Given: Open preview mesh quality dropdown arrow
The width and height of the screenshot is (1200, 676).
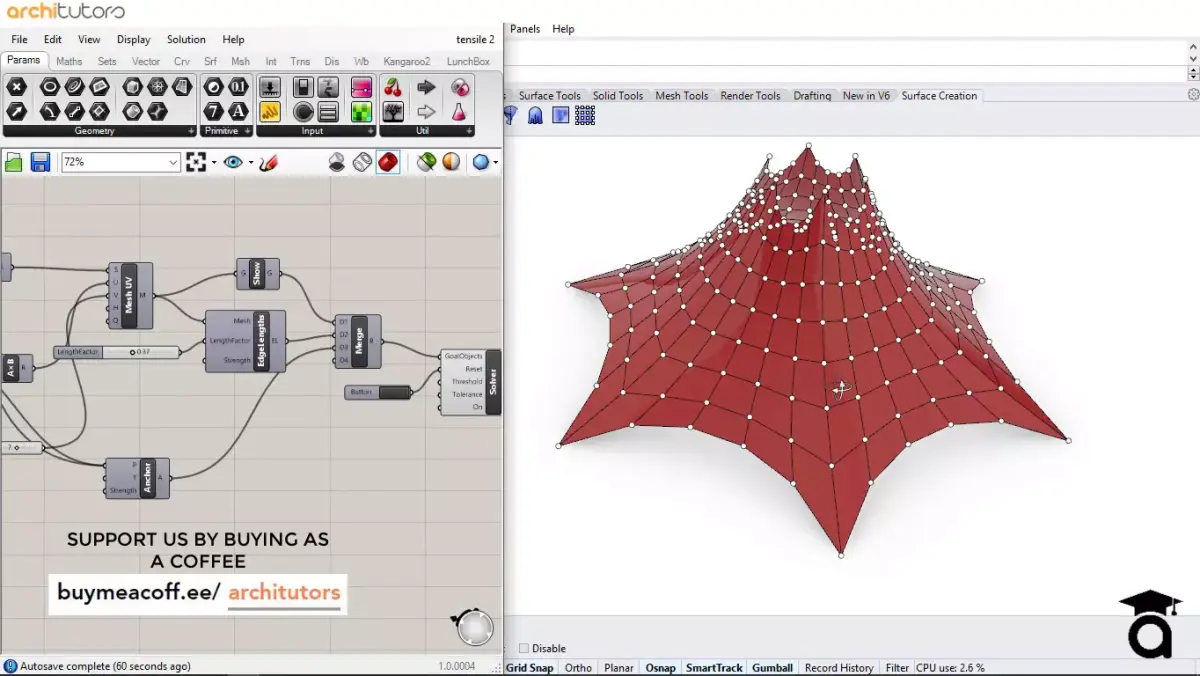Looking at the screenshot, I should pyautogui.click(x=496, y=162).
